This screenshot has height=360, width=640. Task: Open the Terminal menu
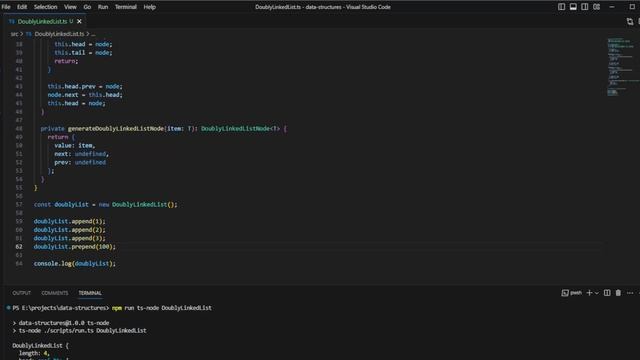(126, 7)
